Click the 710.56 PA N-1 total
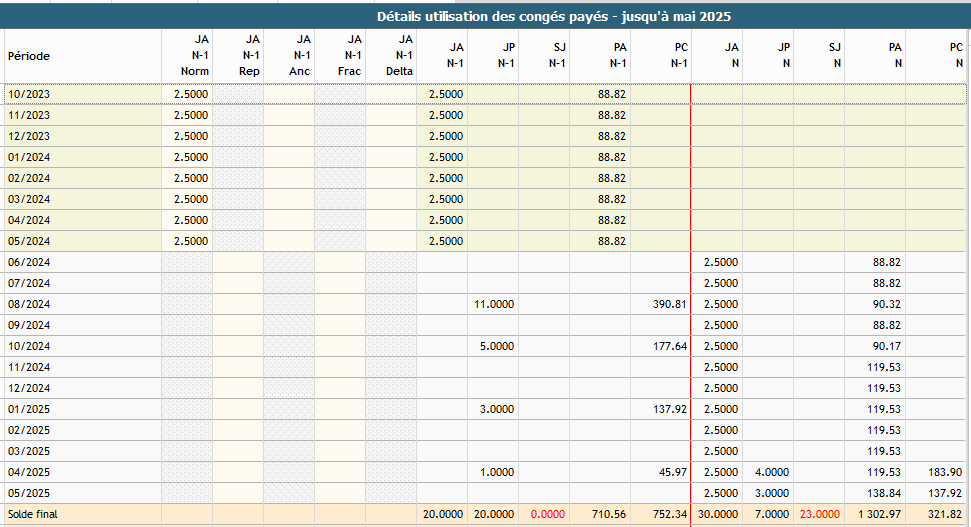This screenshot has height=527, width=971. [609, 515]
